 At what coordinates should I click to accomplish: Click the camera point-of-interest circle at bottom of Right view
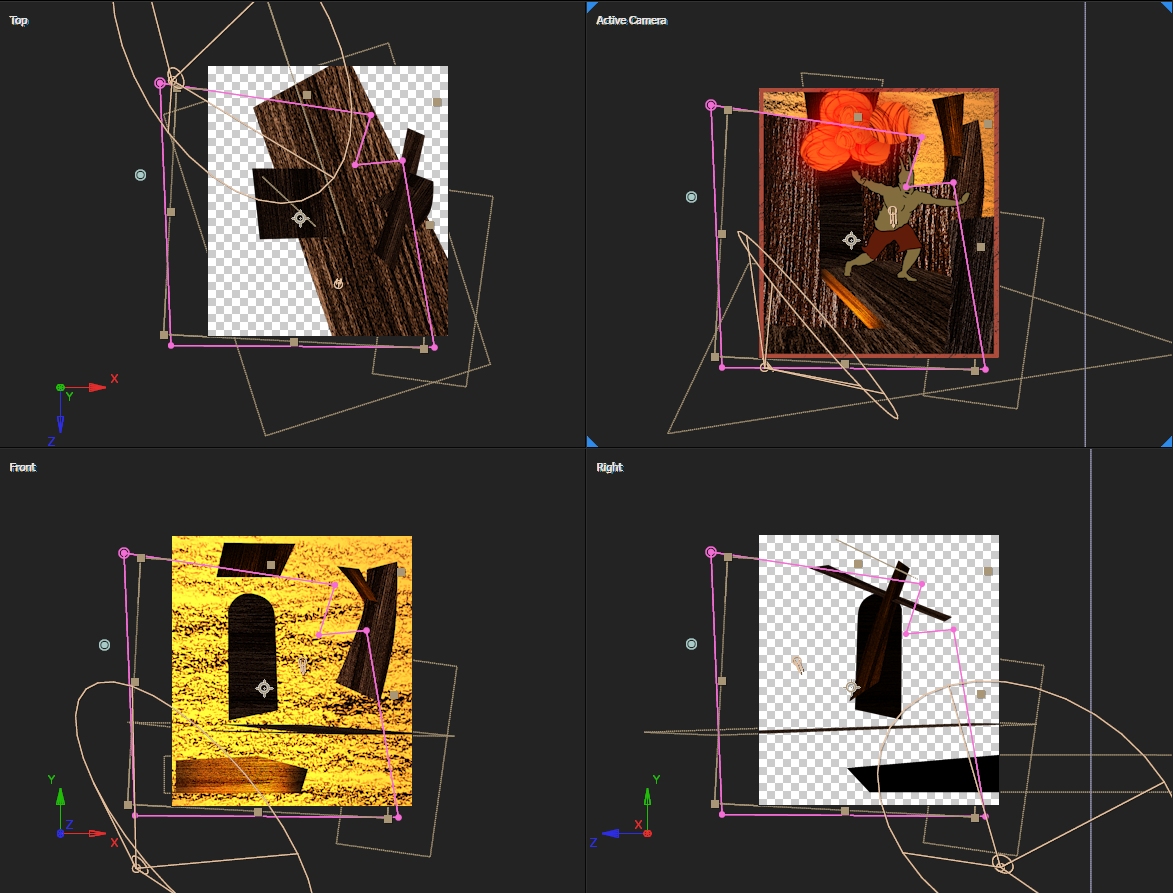1002,865
